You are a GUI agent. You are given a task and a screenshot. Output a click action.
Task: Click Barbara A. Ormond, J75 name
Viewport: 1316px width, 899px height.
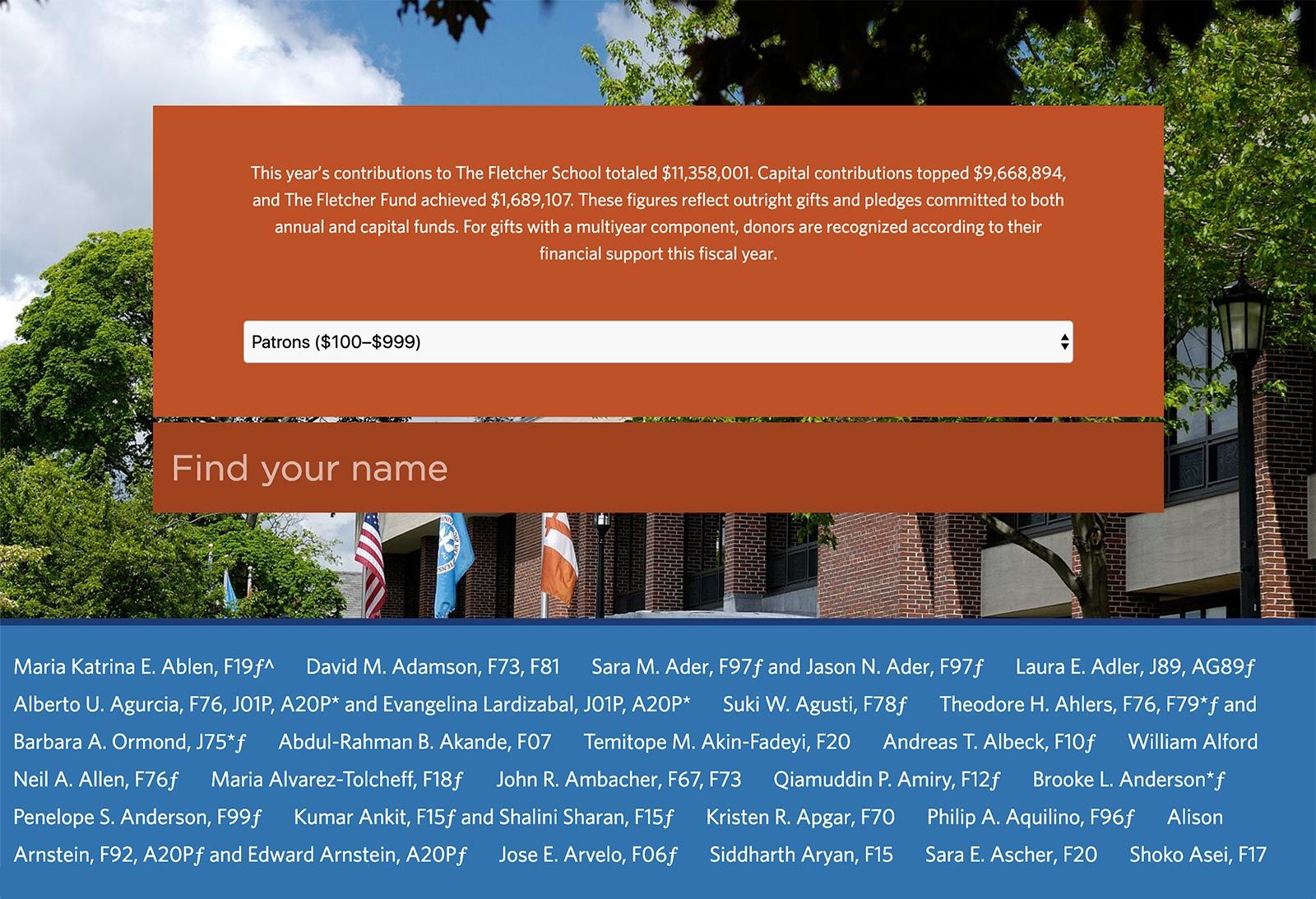click(129, 742)
